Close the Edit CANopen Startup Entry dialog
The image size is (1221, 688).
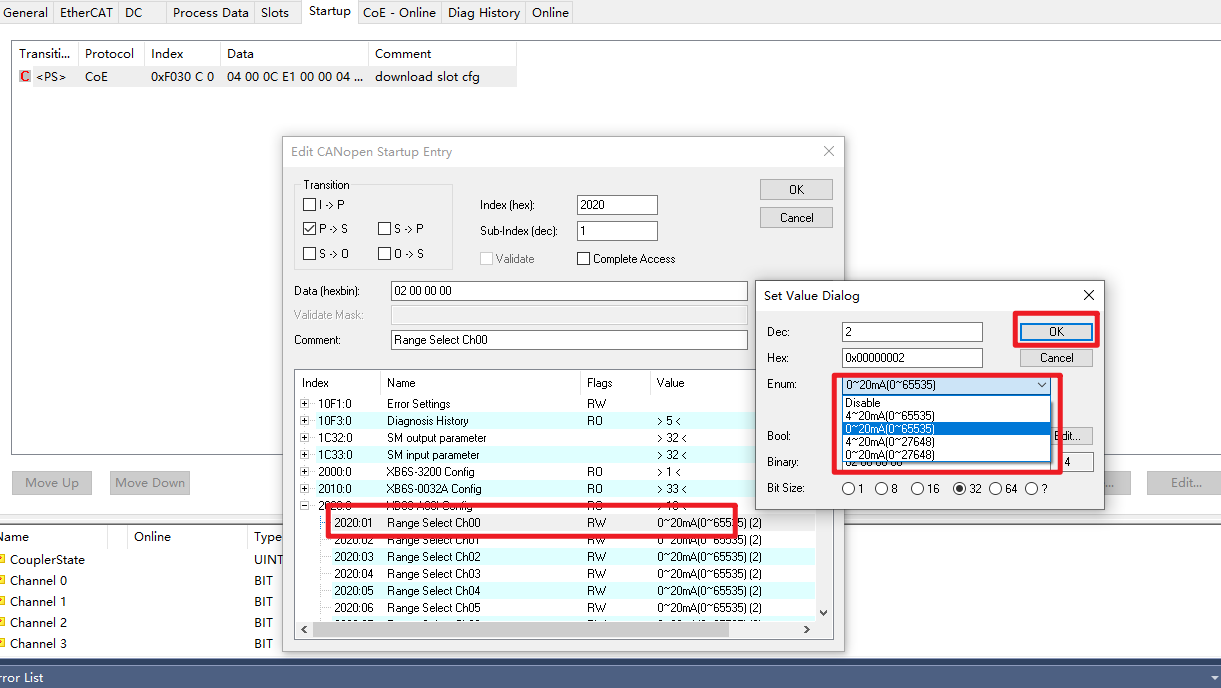coord(828,151)
